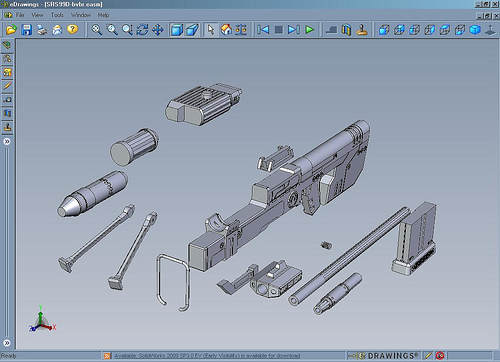Play the animation with green arrow

310,30
